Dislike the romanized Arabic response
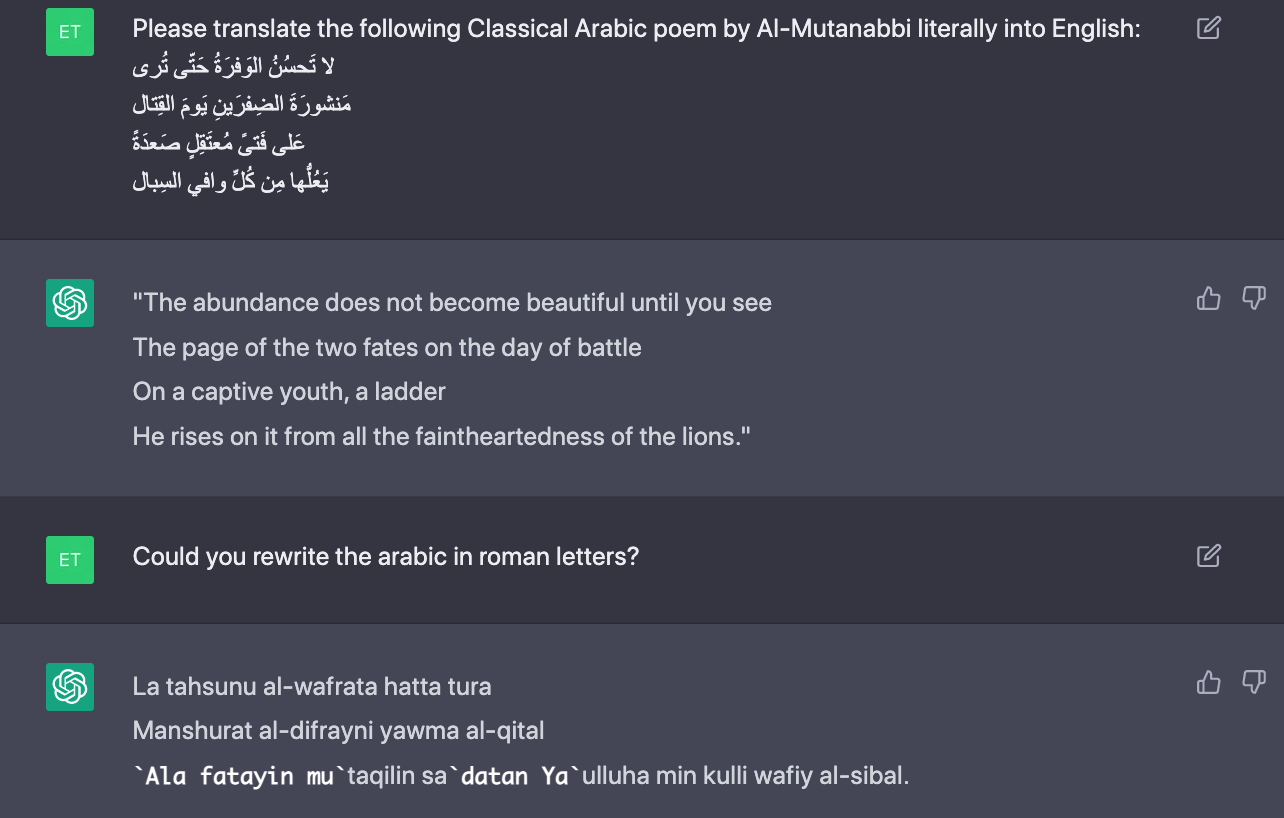The height and width of the screenshot is (818, 1284). tap(1253, 682)
